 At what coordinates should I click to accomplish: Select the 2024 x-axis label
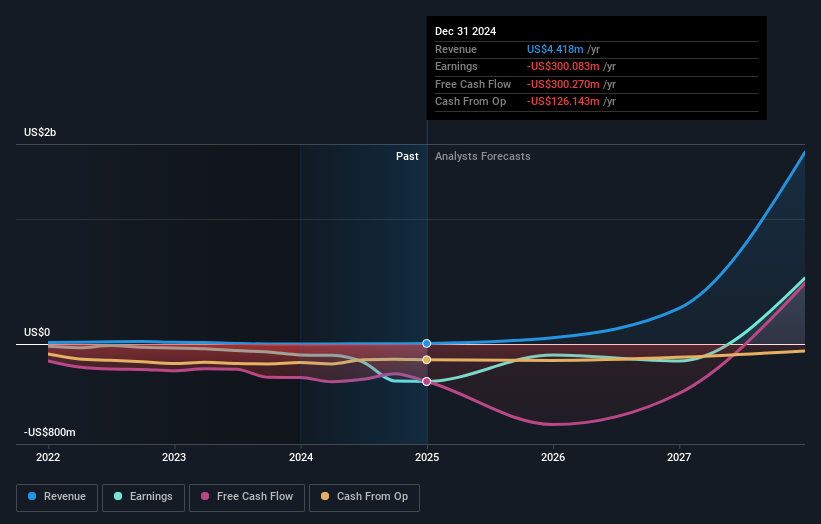[x=300, y=457]
